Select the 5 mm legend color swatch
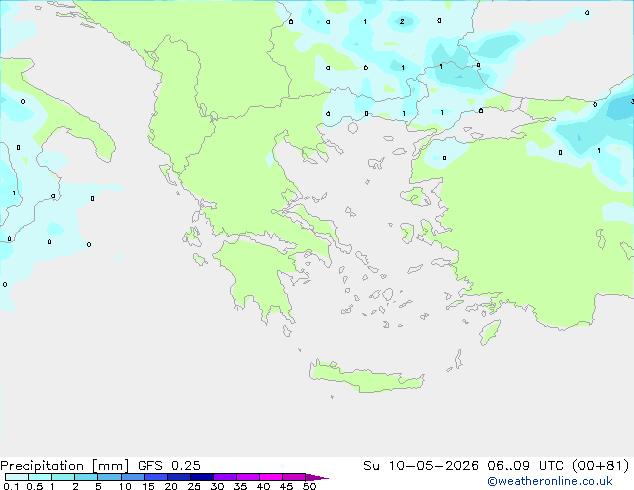The height and width of the screenshot is (490, 634). pyautogui.click(x=109, y=477)
